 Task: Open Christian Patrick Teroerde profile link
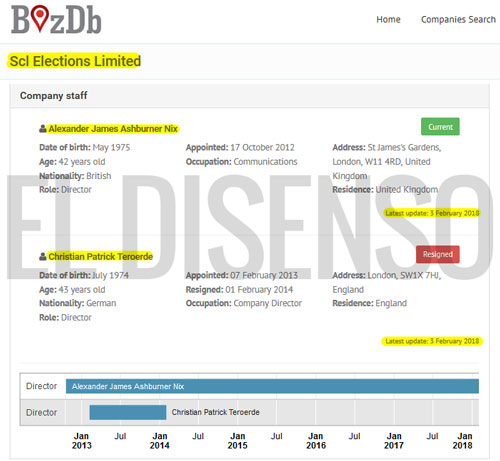[101, 256]
